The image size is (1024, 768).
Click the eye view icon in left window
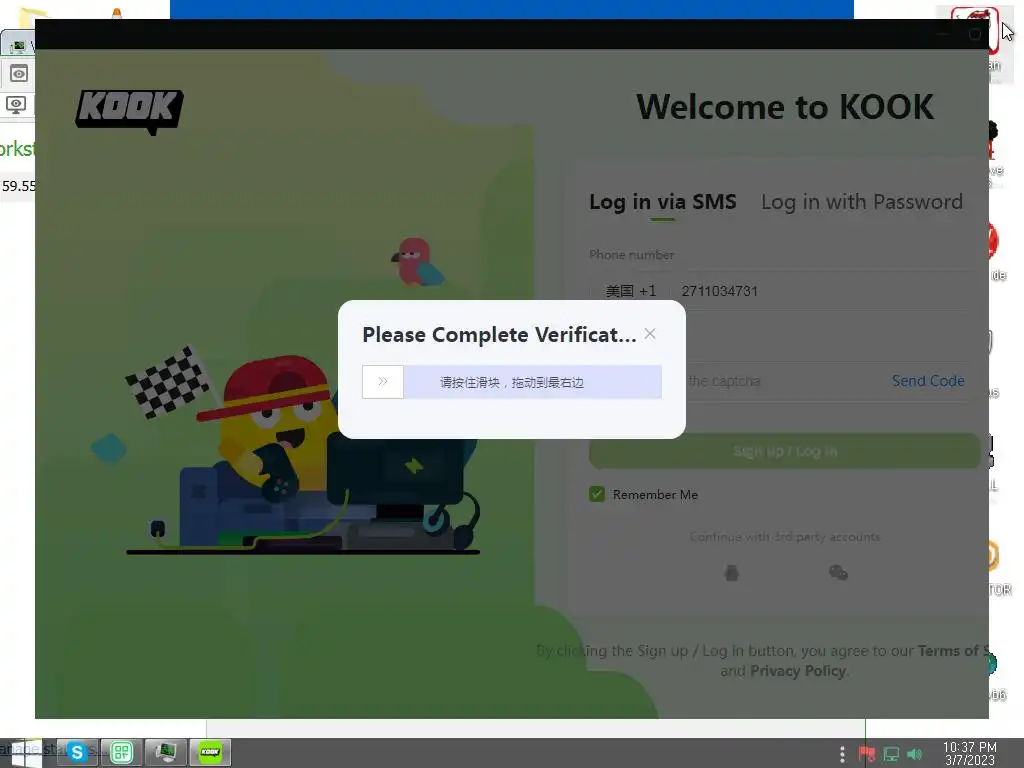18,74
